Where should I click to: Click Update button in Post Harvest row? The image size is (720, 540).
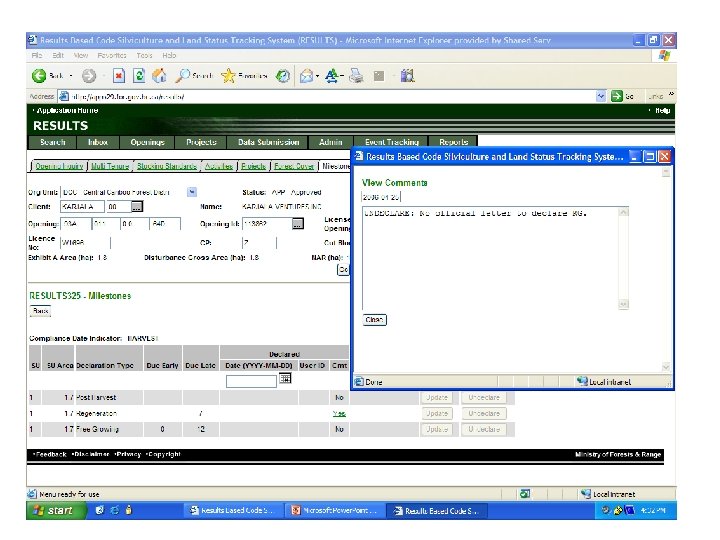point(437,398)
